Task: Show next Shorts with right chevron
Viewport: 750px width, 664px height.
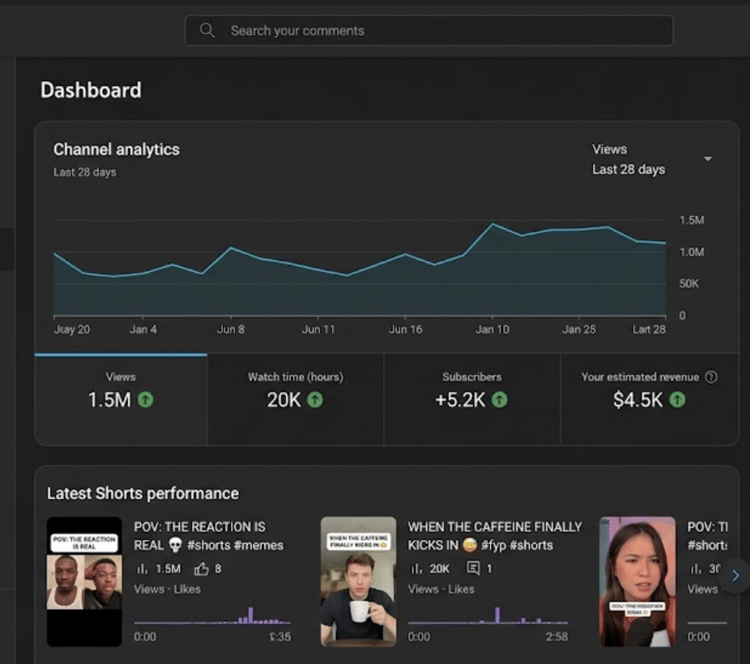Action: pyautogui.click(x=736, y=575)
